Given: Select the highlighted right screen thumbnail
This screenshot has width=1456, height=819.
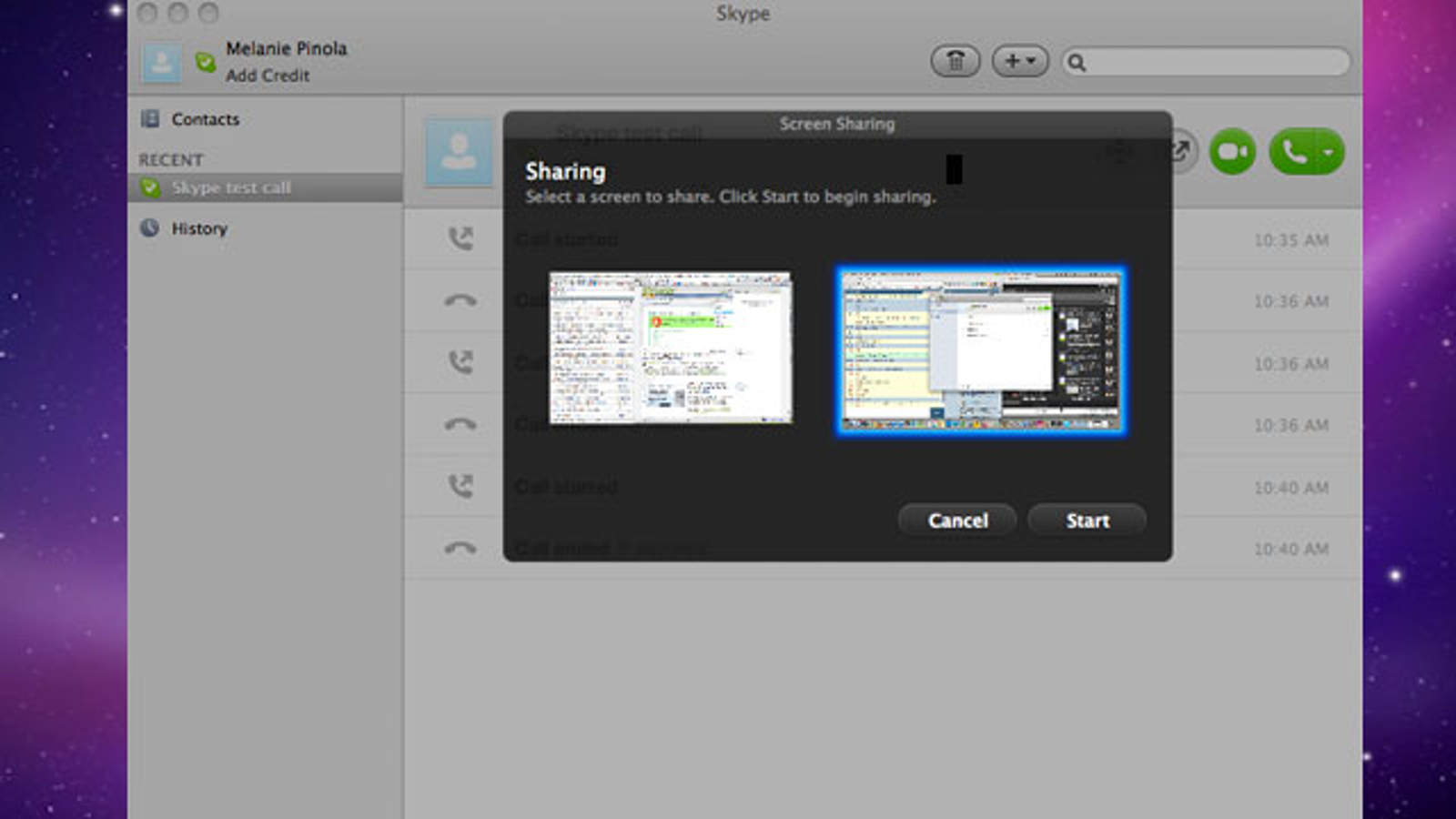Looking at the screenshot, I should point(981,350).
